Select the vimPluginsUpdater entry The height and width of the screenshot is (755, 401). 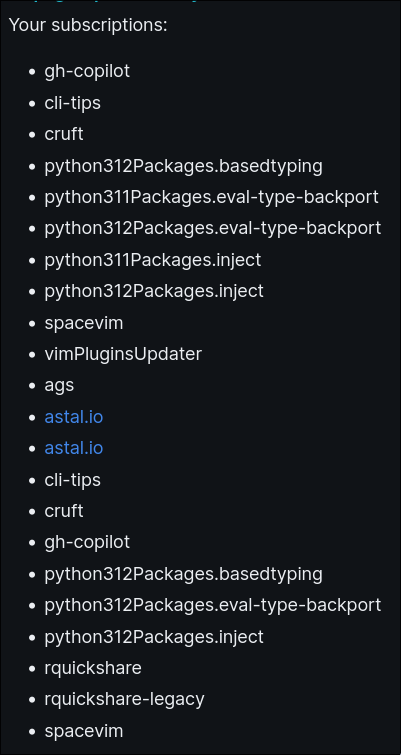click(123, 354)
